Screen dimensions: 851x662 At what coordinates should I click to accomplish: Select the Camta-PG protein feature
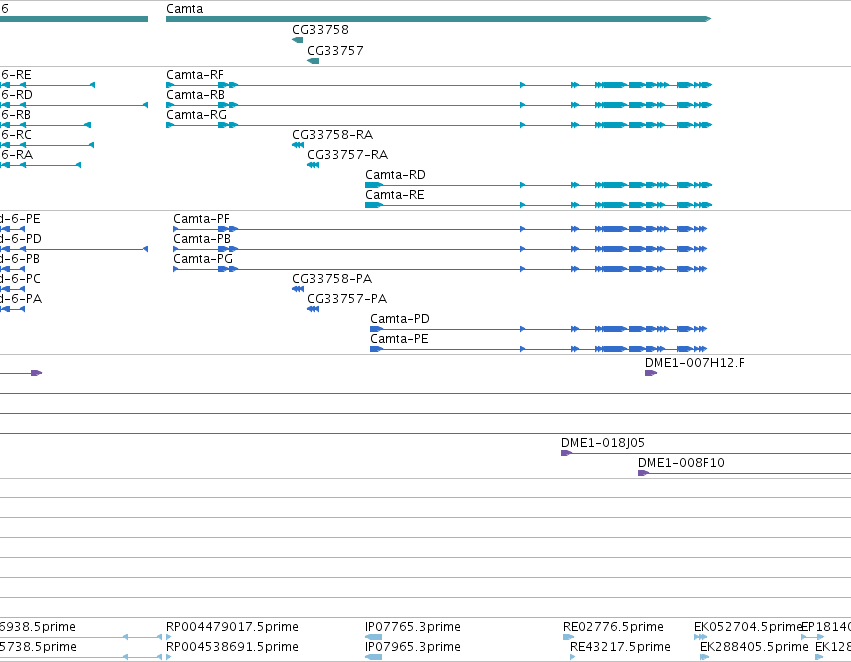pos(440,269)
